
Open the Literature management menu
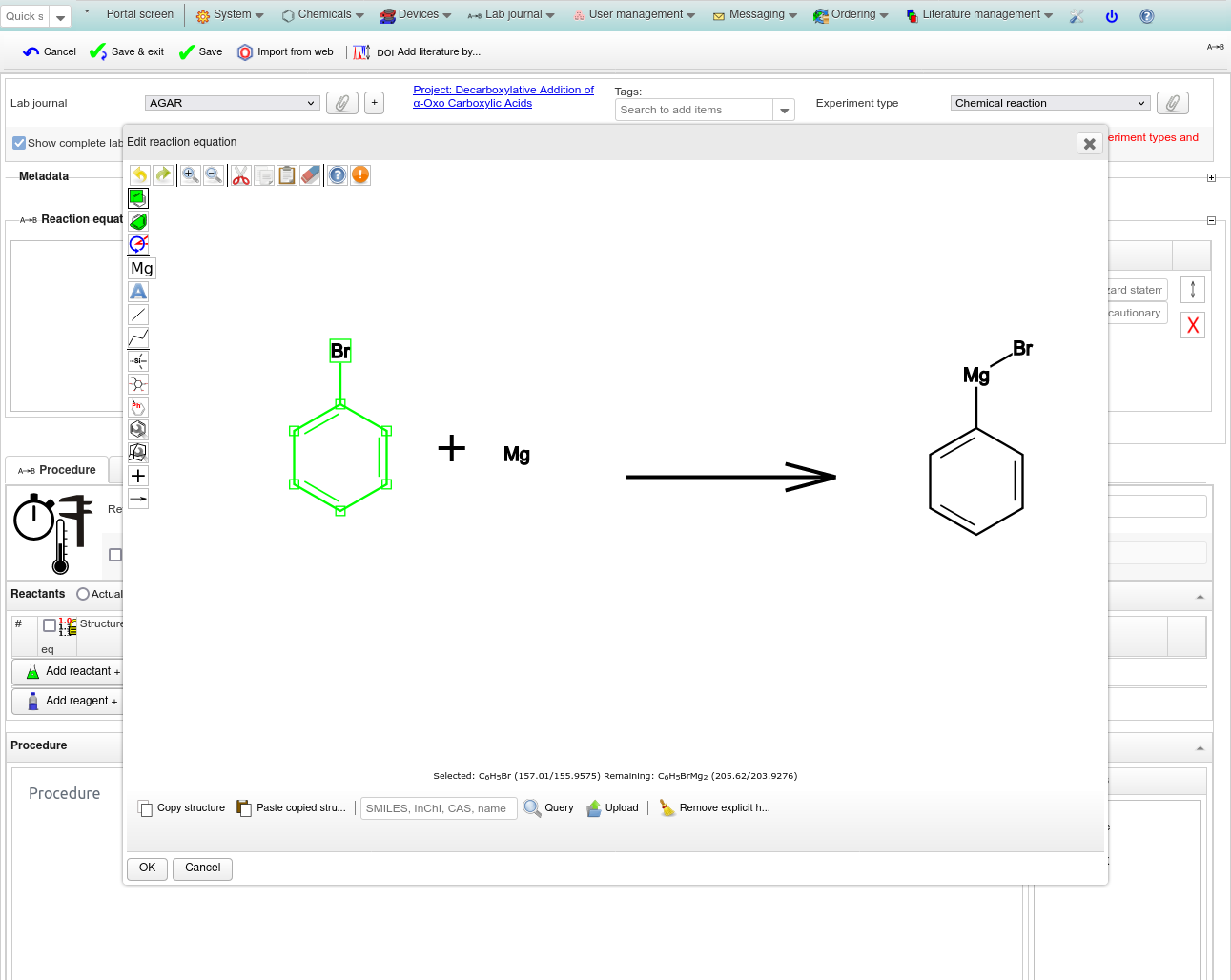[980, 15]
